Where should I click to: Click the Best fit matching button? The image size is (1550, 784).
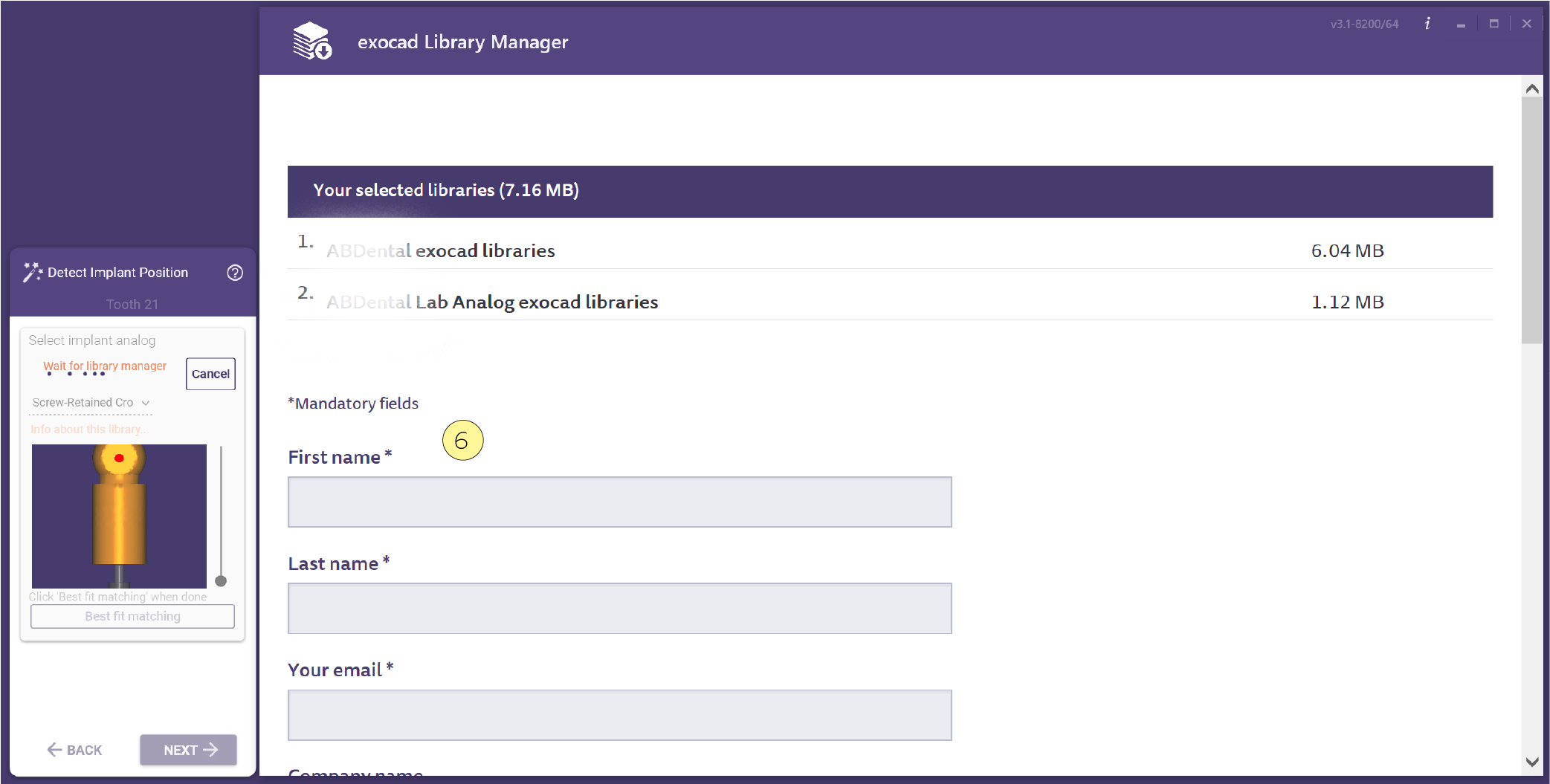(x=132, y=616)
